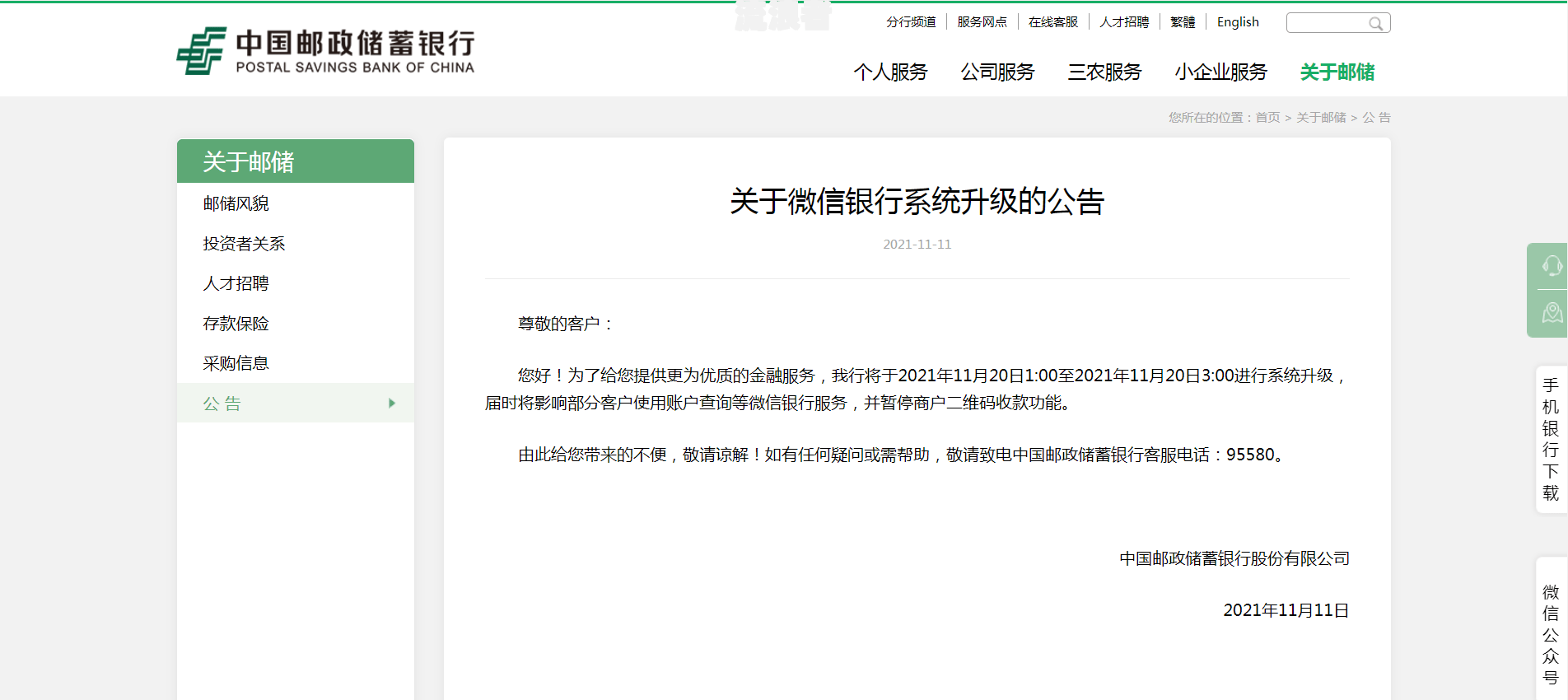Click the hotline number 95580

(x=1250, y=455)
